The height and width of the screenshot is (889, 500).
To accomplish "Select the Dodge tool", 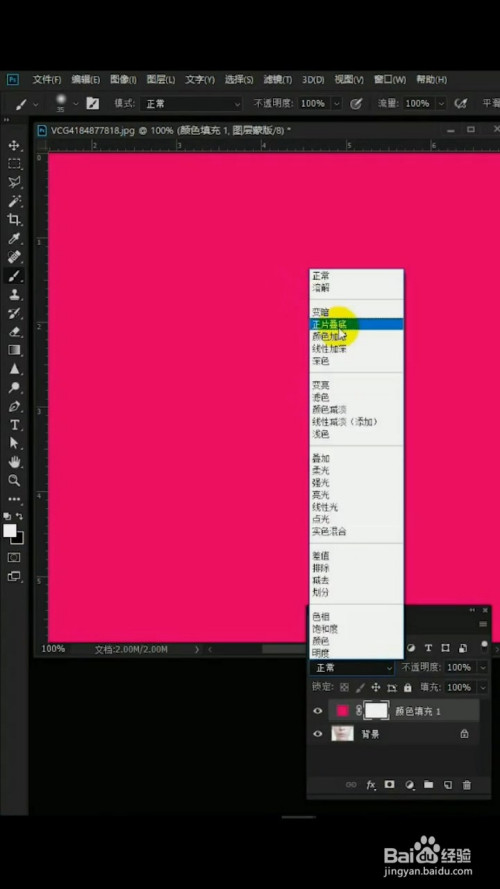I will [x=14, y=388].
